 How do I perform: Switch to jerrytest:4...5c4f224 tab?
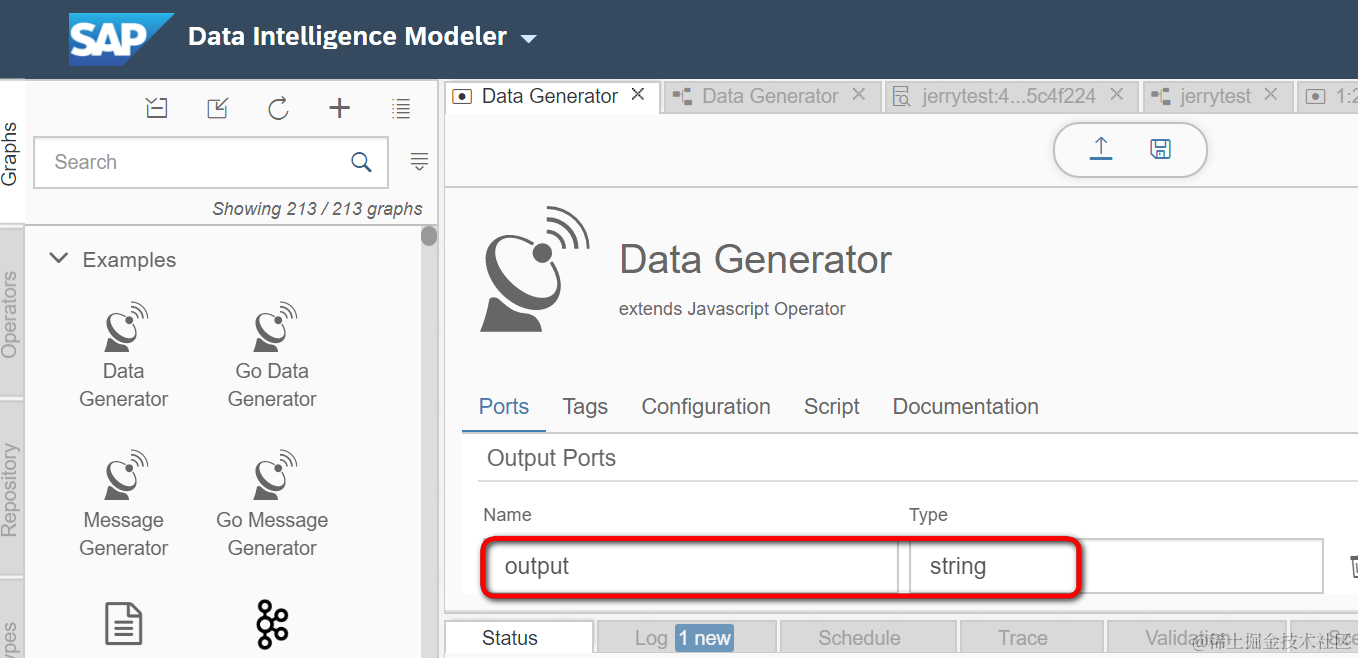coord(1009,96)
